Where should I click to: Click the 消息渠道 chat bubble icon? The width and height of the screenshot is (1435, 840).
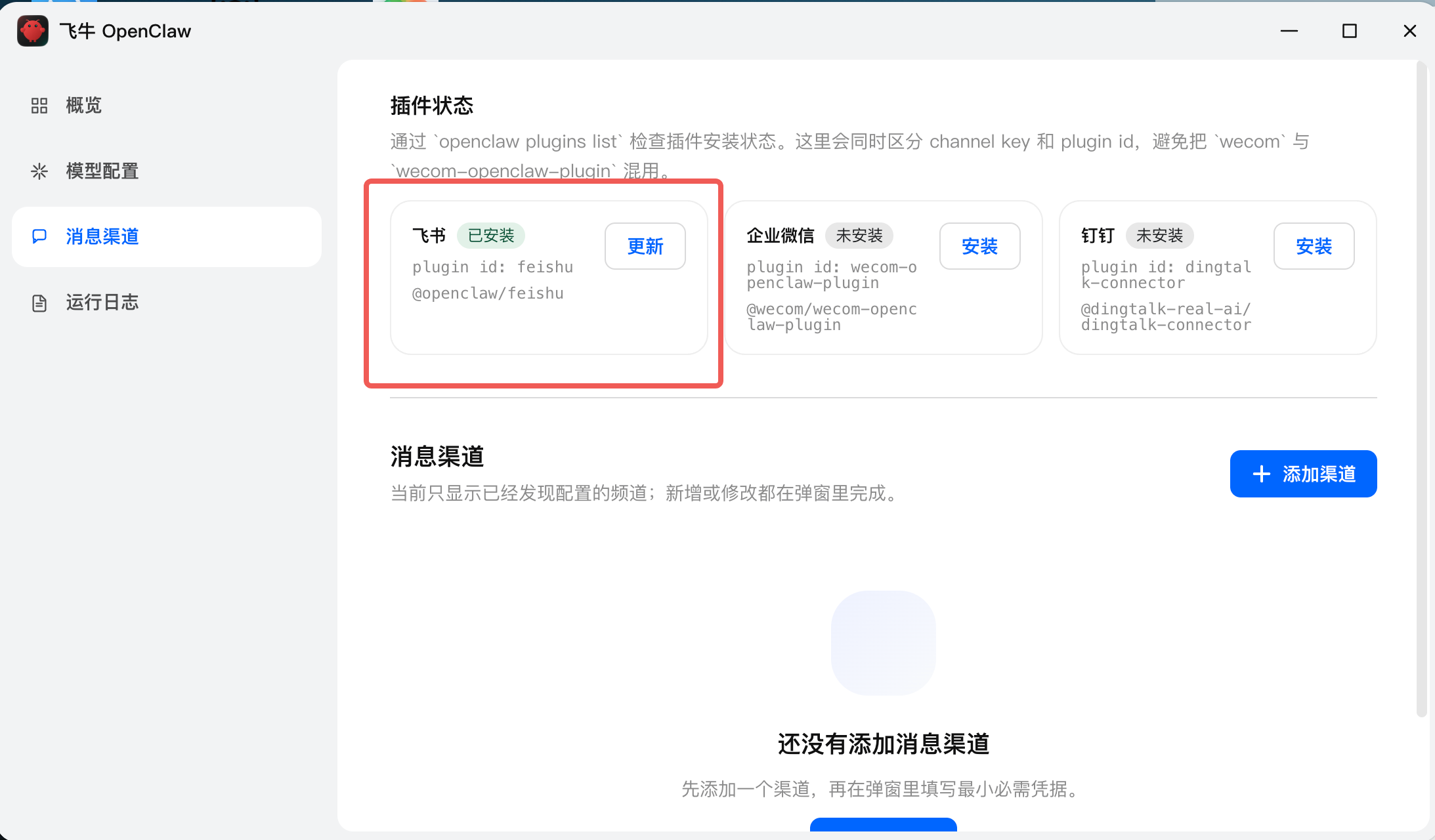39,236
